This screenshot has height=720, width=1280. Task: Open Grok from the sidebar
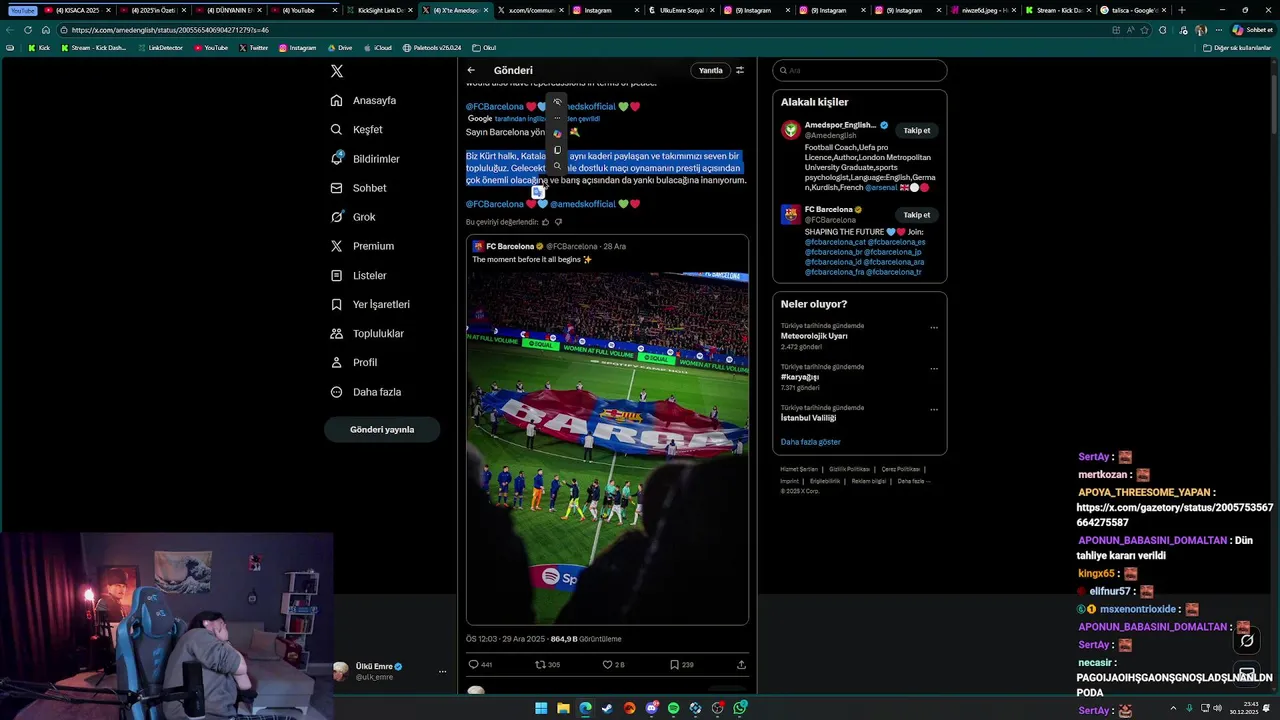coord(354,217)
